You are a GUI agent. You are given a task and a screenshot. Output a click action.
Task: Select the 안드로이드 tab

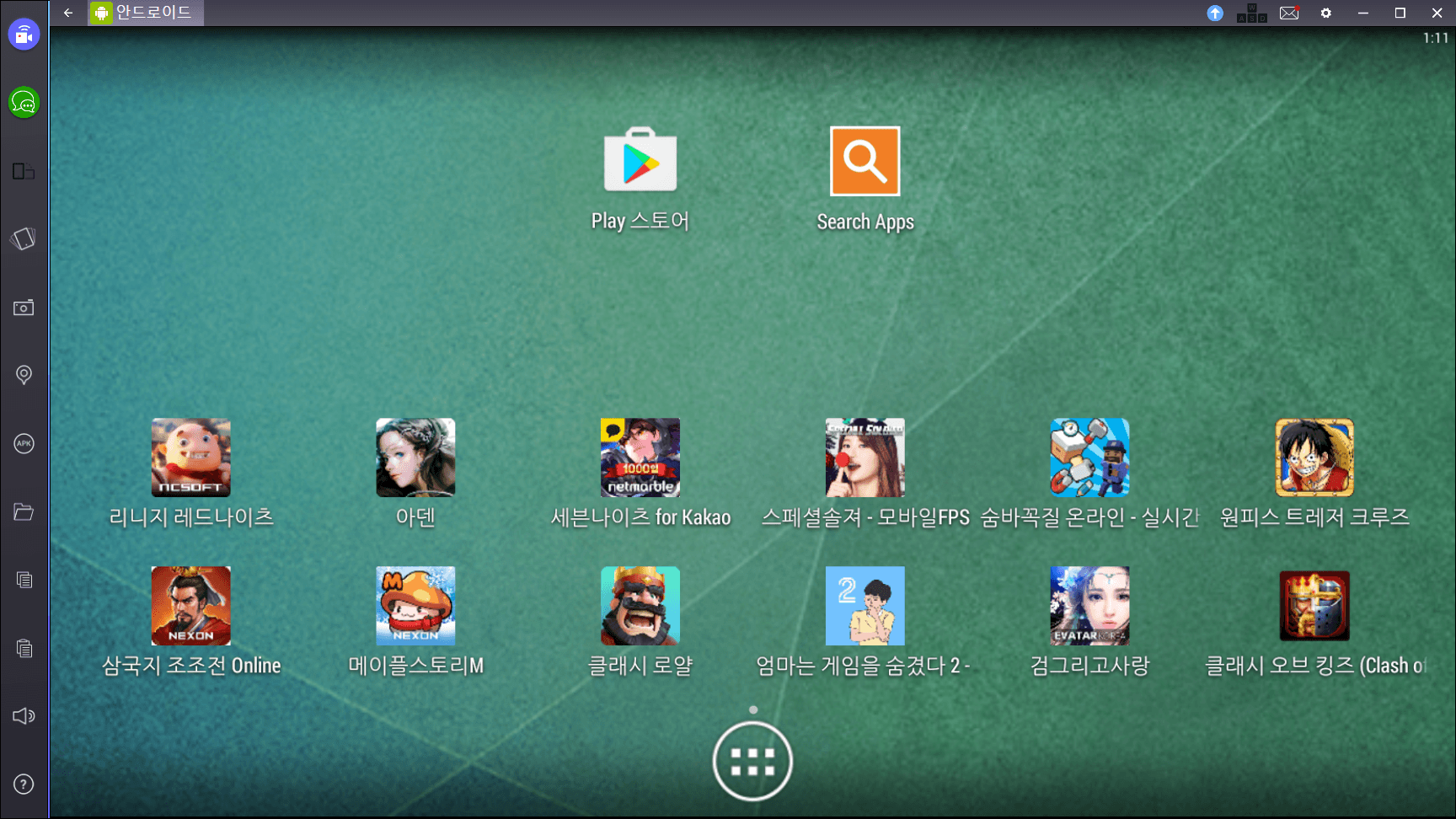(146, 13)
